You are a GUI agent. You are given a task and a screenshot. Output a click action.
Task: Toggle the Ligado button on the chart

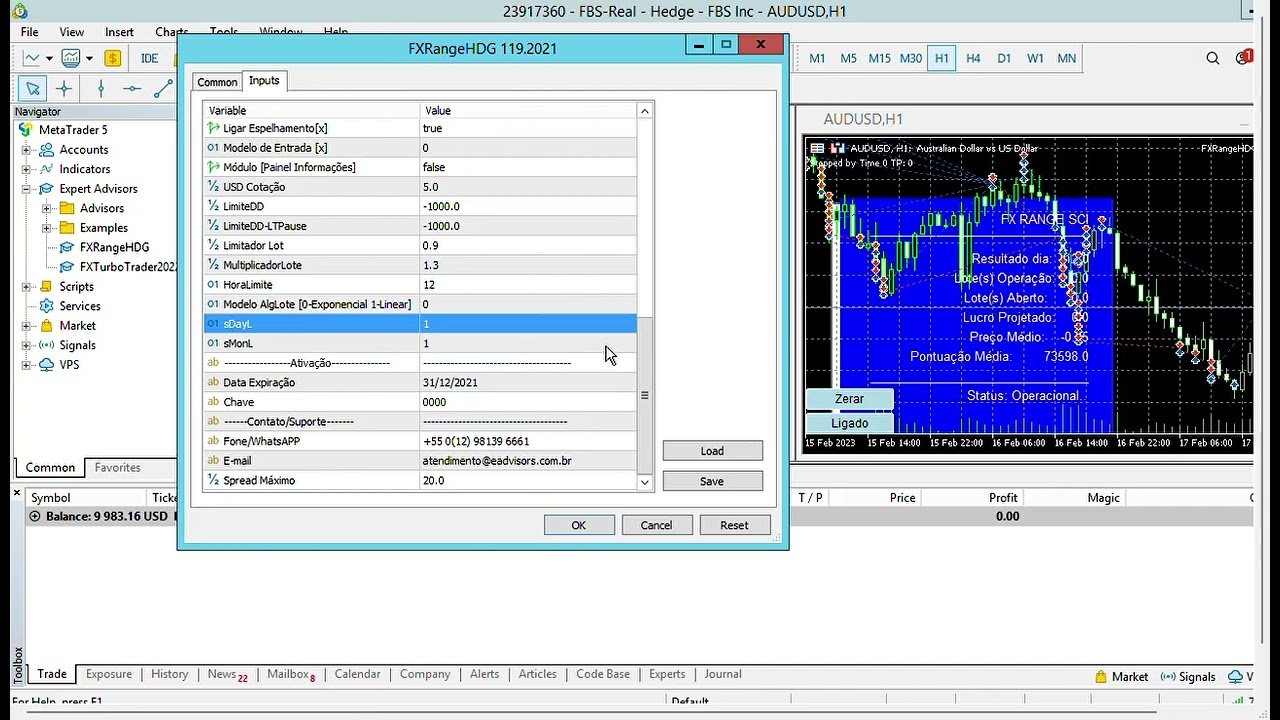point(849,422)
